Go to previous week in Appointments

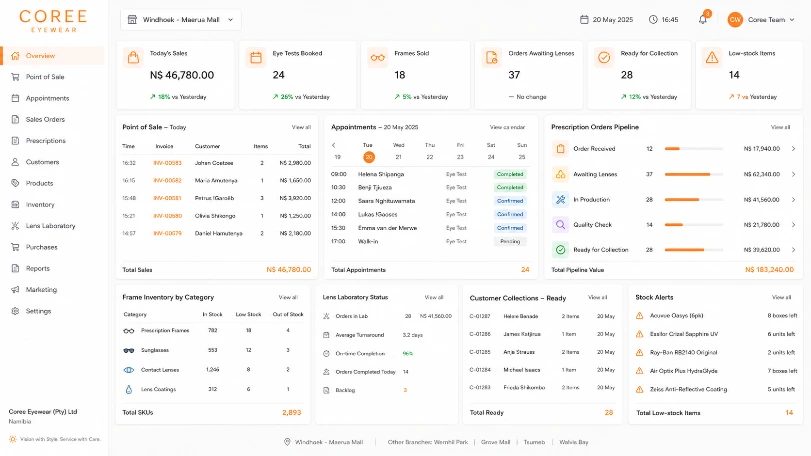point(334,145)
